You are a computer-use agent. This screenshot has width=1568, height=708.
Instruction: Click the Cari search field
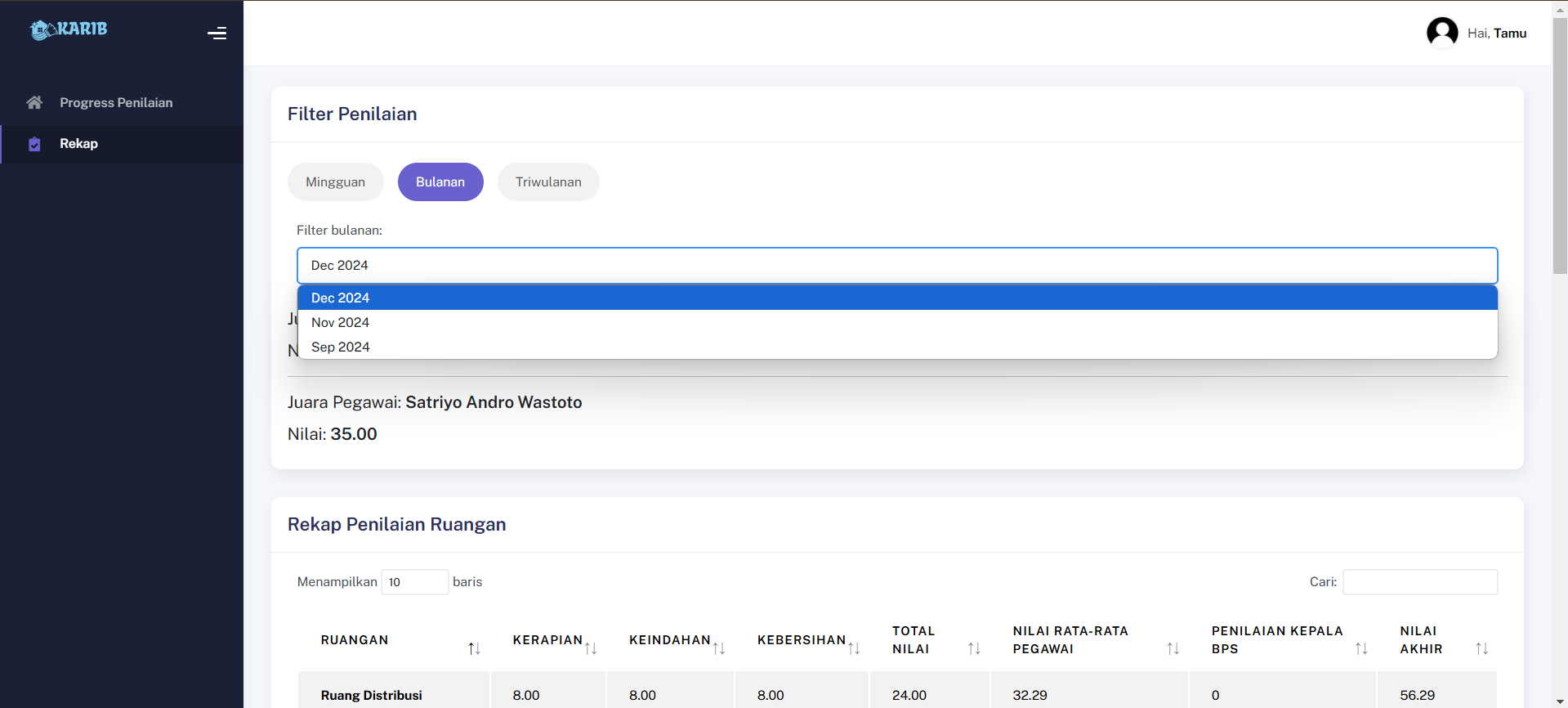point(1419,582)
